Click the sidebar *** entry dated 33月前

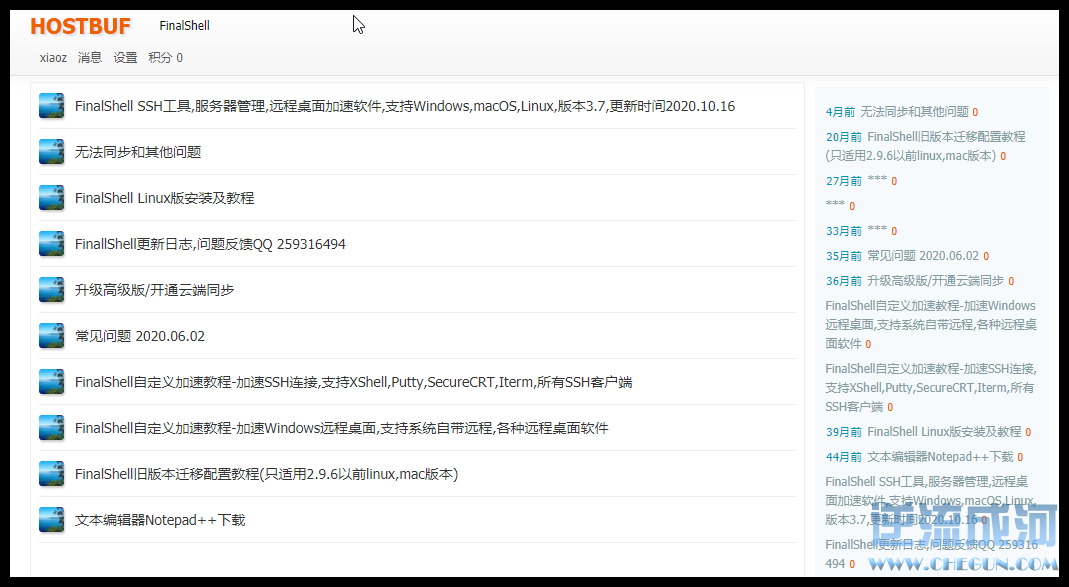pyautogui.click(x=877, y=230)
